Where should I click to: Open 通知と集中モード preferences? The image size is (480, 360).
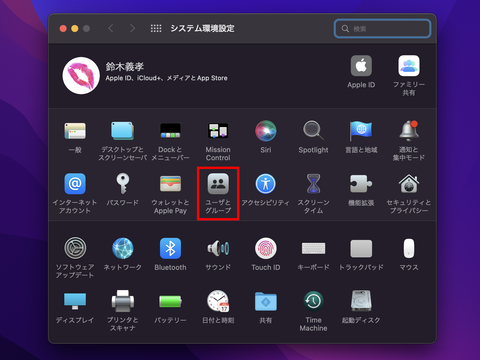[x=409, y=131]
